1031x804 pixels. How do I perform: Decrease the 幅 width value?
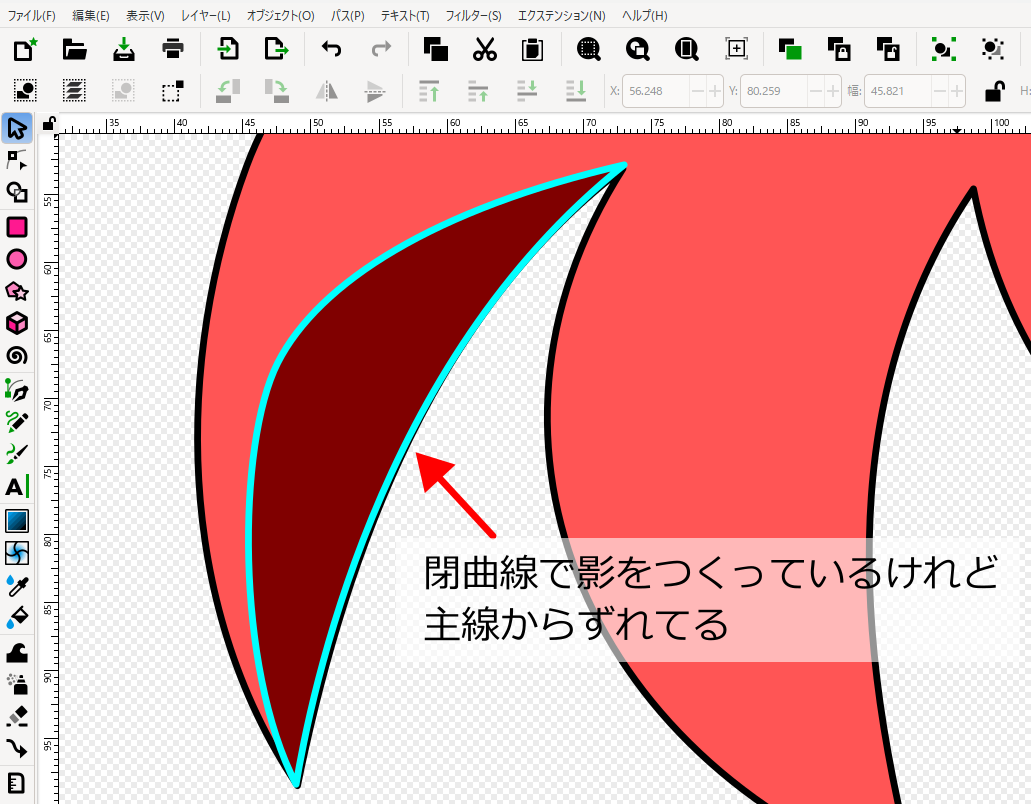(940, 91)
